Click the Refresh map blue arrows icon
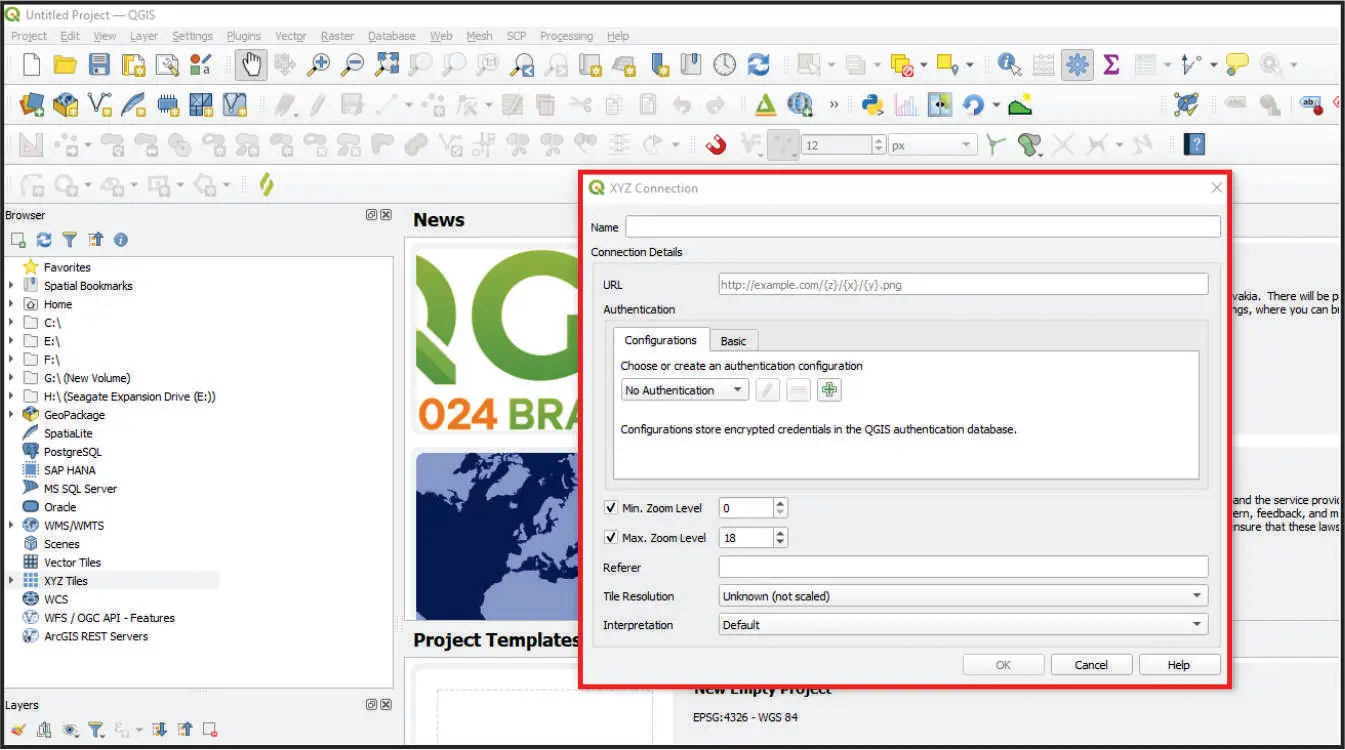 click(759, 65)
